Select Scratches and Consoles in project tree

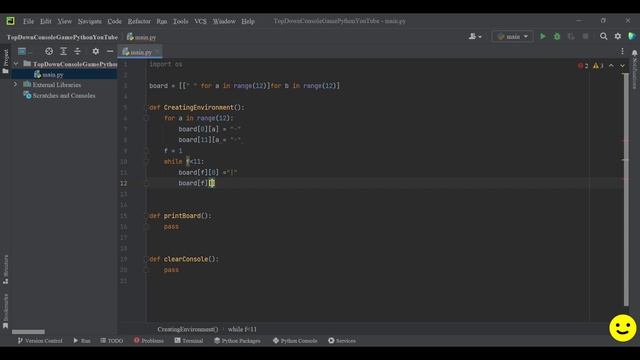64,96
